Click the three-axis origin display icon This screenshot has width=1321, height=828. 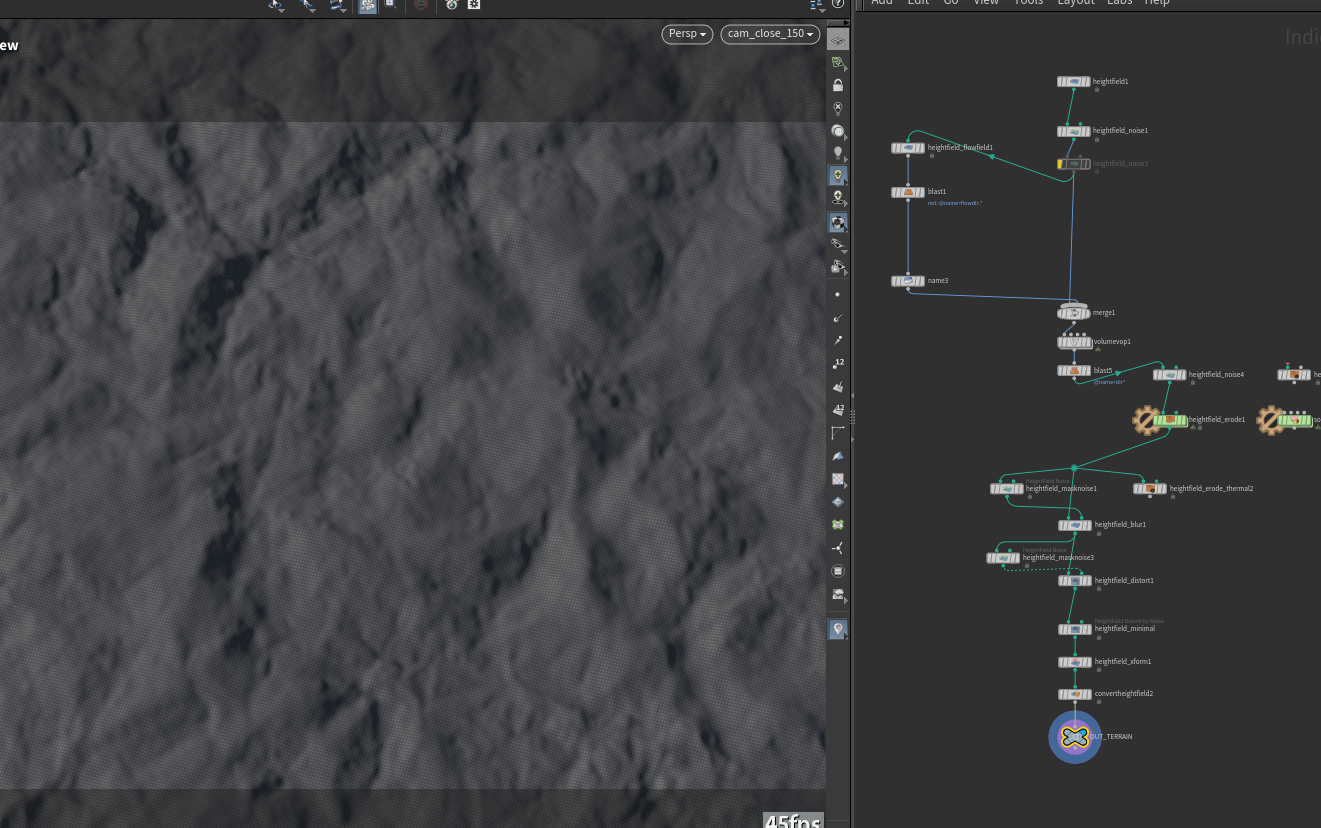pyautogui.click(x=838, y=547)
